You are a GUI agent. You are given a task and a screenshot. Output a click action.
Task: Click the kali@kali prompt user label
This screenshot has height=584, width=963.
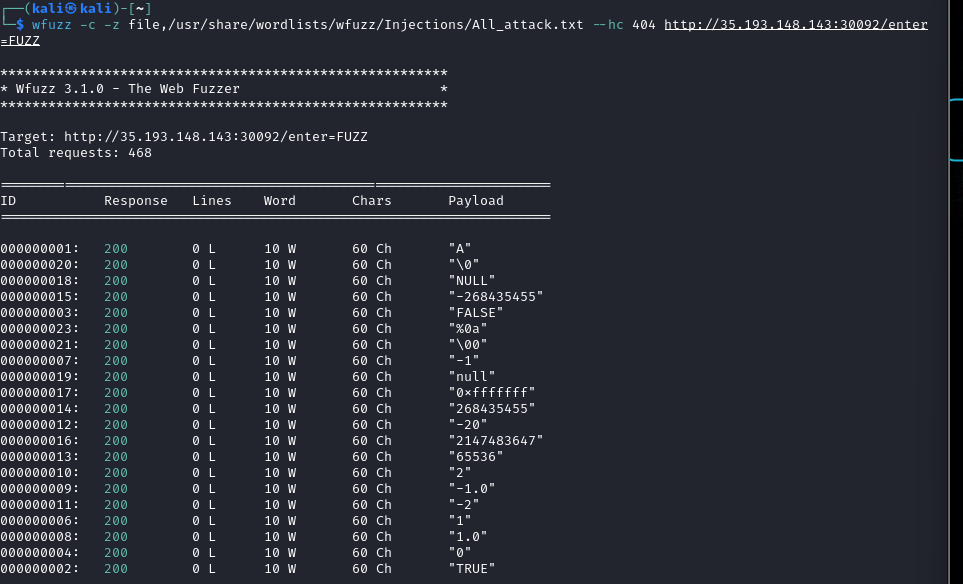(x=72, y=9)
